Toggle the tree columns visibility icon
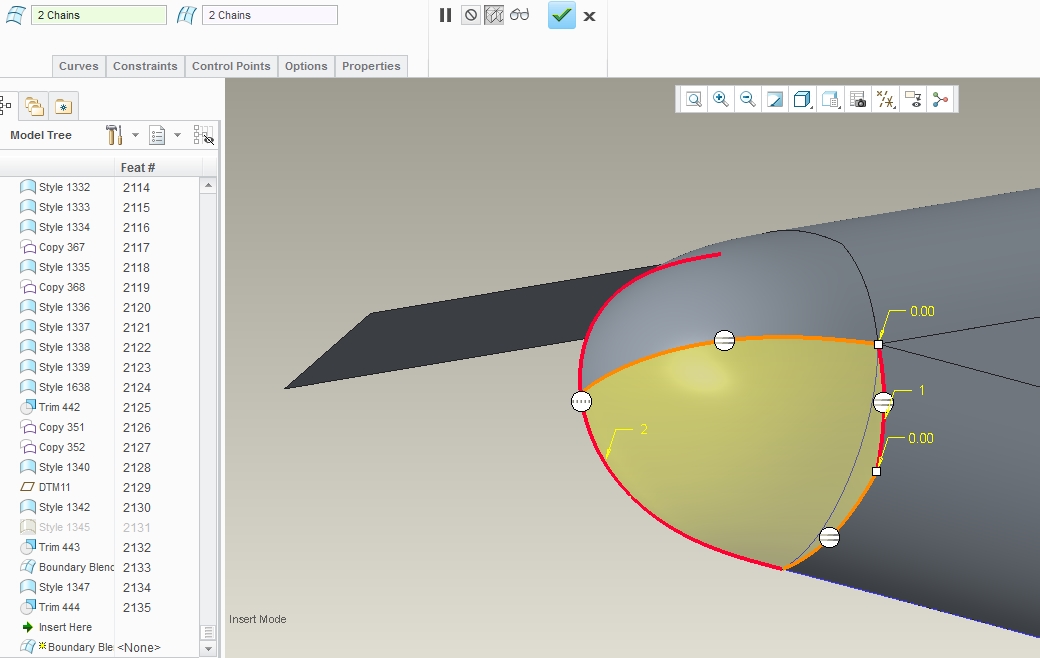Viewport: 1040px width, 658px height. click(204, 135)
